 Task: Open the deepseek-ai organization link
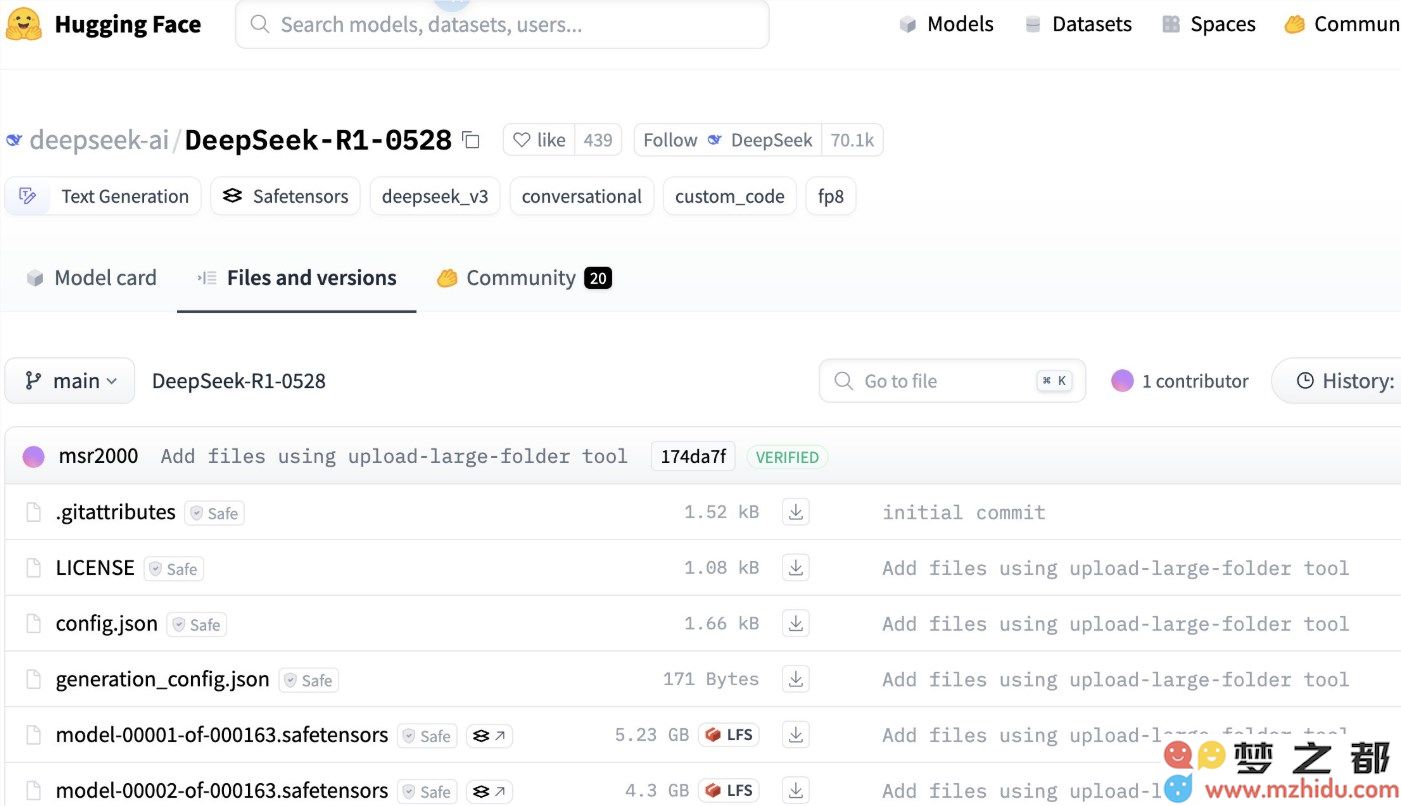pyautogui.click(x=99, y=140)
